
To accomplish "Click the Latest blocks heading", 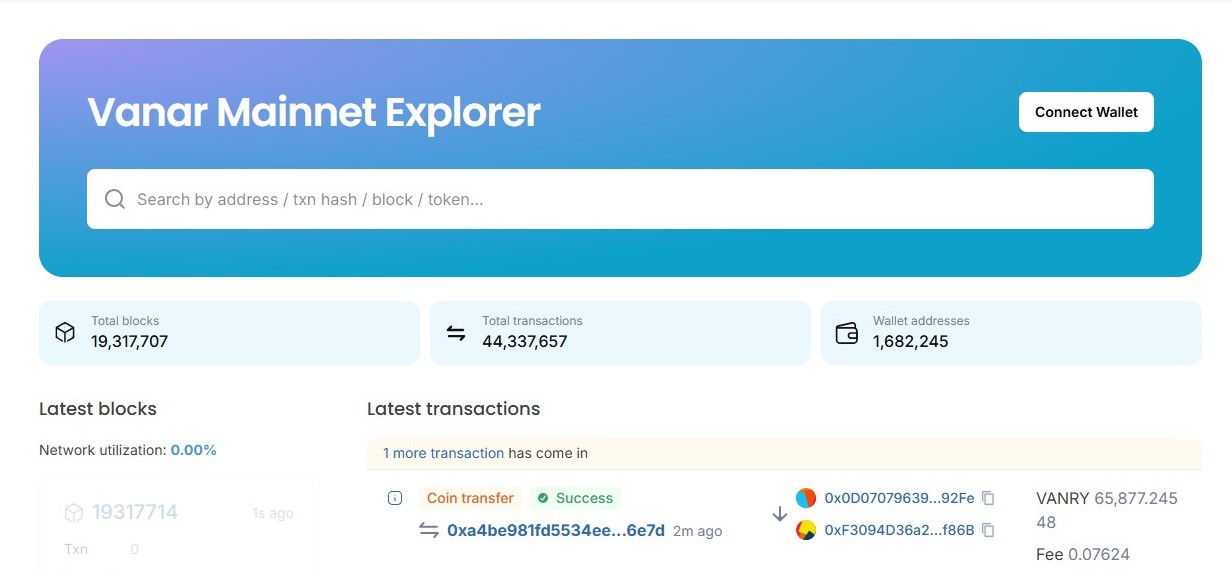I will (98, 408).
